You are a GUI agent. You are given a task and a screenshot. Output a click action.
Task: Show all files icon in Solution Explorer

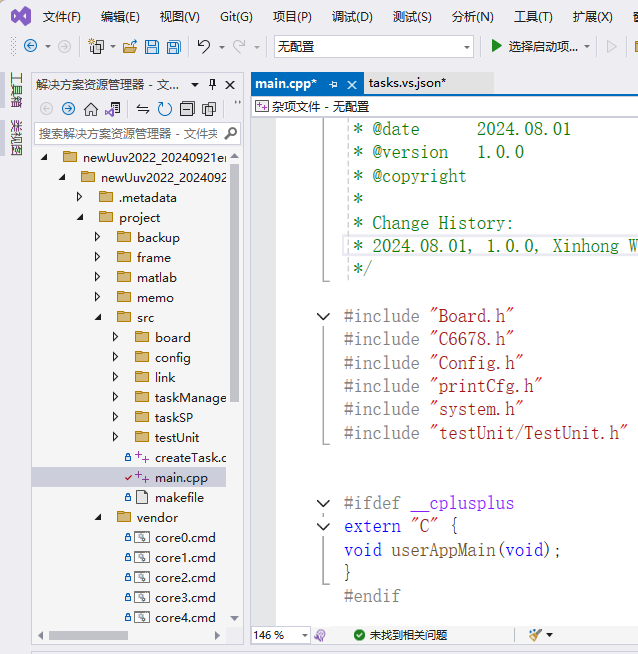point(209,109)
